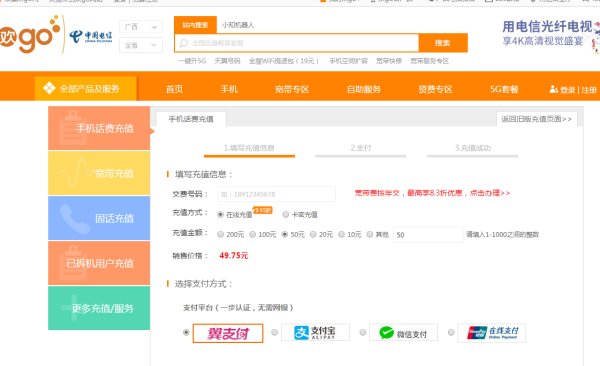Viewport: 600px width, 366px height.
Task: Choose the 其他 amount option
Action: point(370,234)
